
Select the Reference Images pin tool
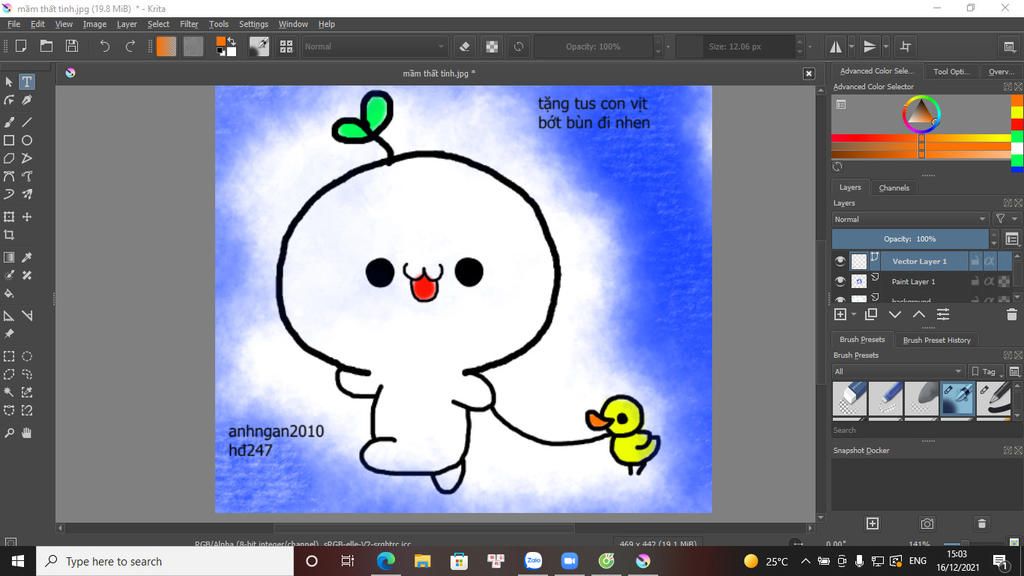pyautogui.click(x=9, y=334)
